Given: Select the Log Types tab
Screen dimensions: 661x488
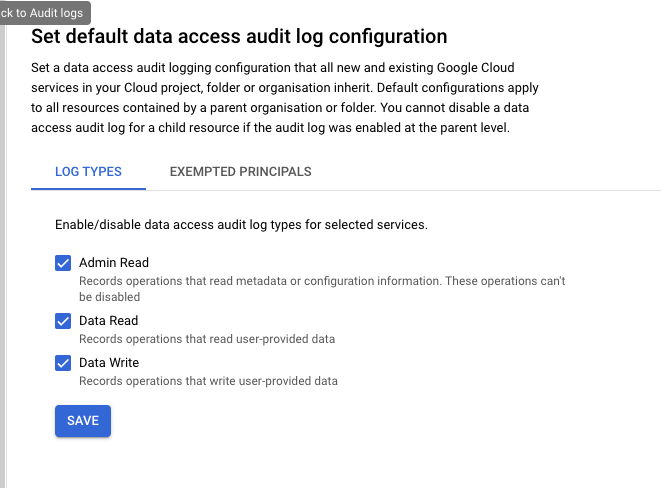Looking at the screenshot, I should tap(88, 172).
